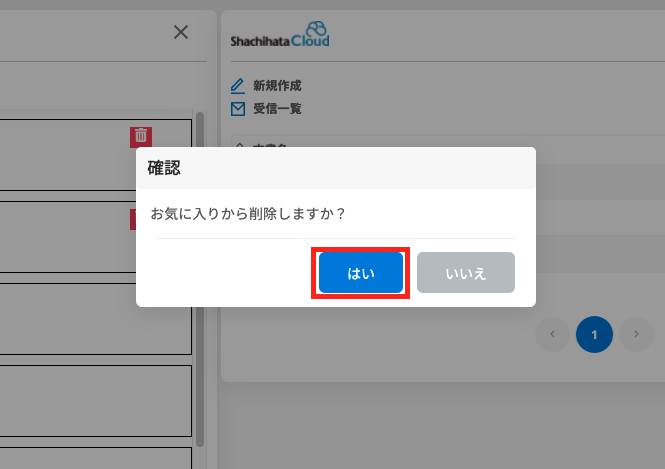Select the fourth favorites list box
665x469 pixels.
point(95,401)
